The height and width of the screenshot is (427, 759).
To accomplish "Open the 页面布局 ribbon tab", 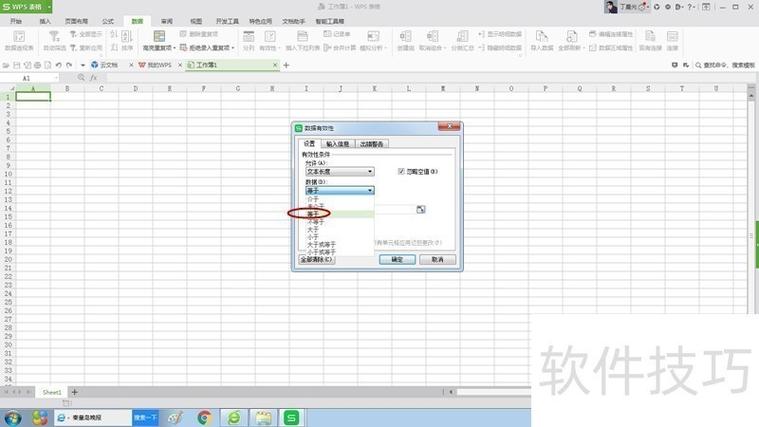I will coord(76,21).
